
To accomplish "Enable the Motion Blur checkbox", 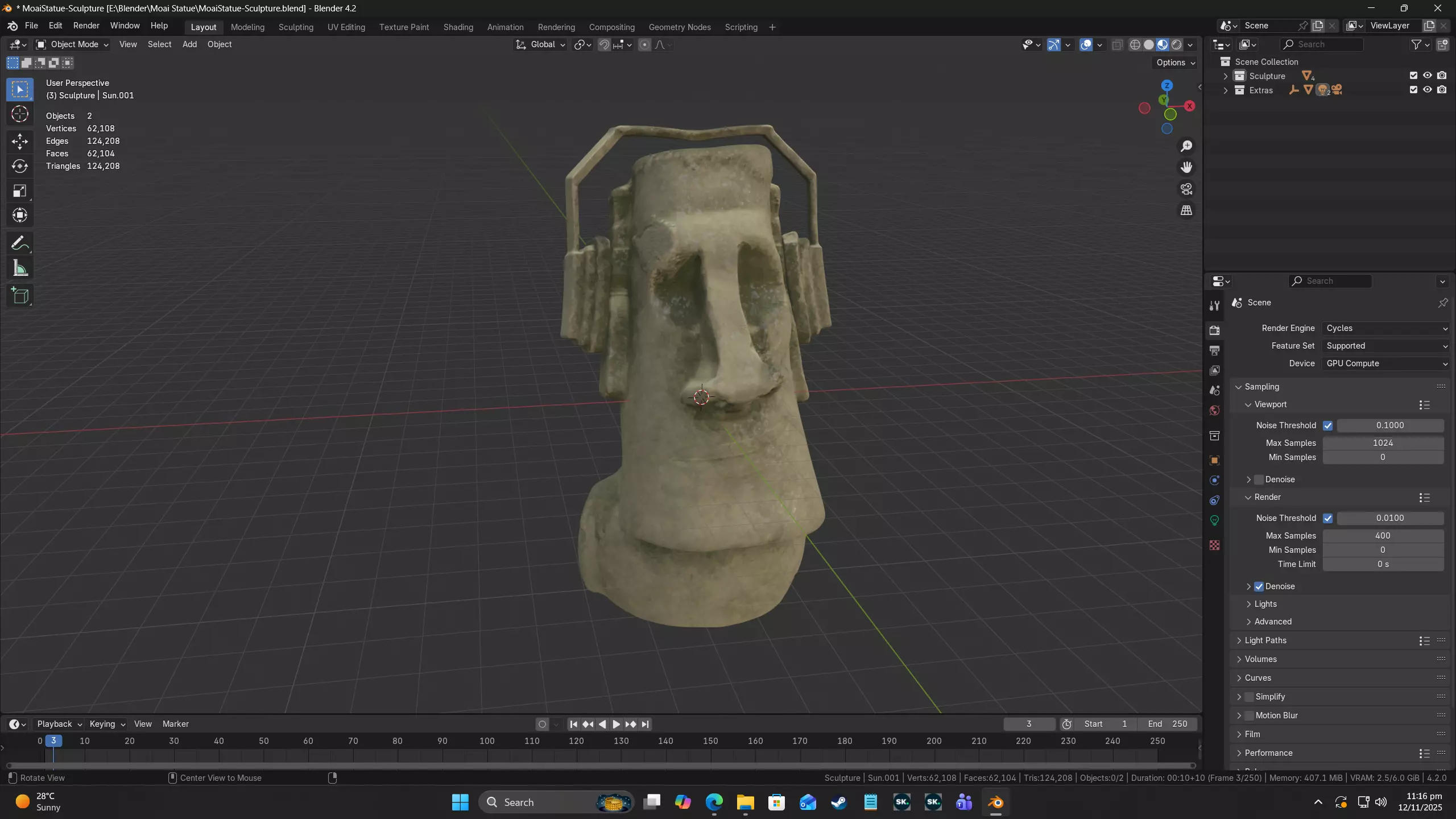I will 1249,715.
